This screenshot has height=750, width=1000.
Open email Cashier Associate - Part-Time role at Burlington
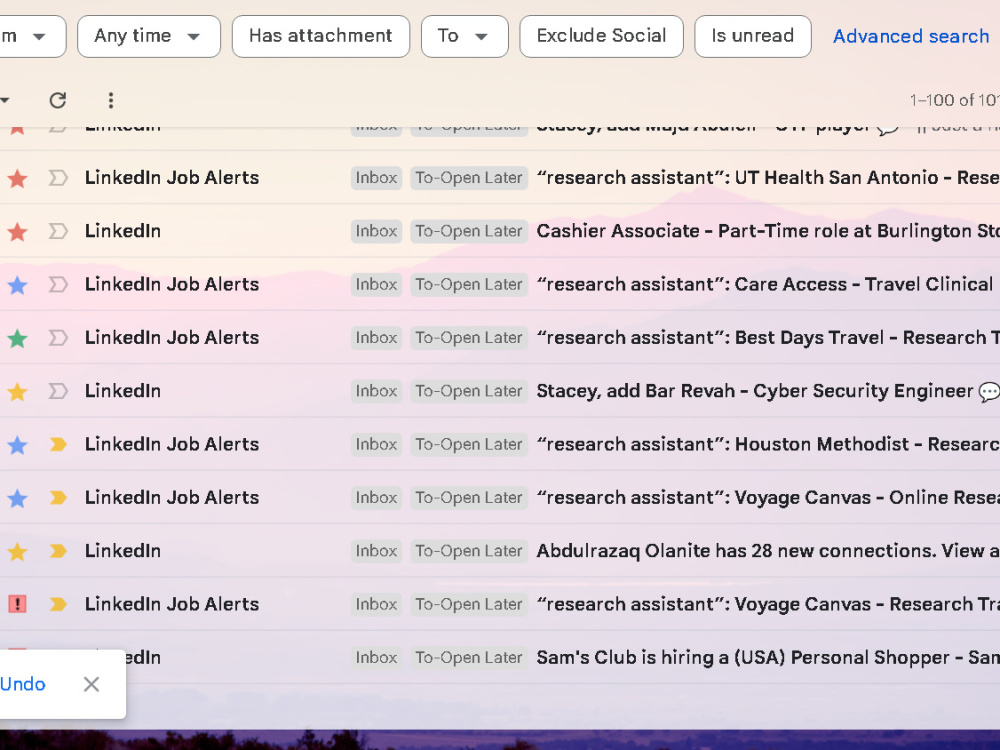768,231
